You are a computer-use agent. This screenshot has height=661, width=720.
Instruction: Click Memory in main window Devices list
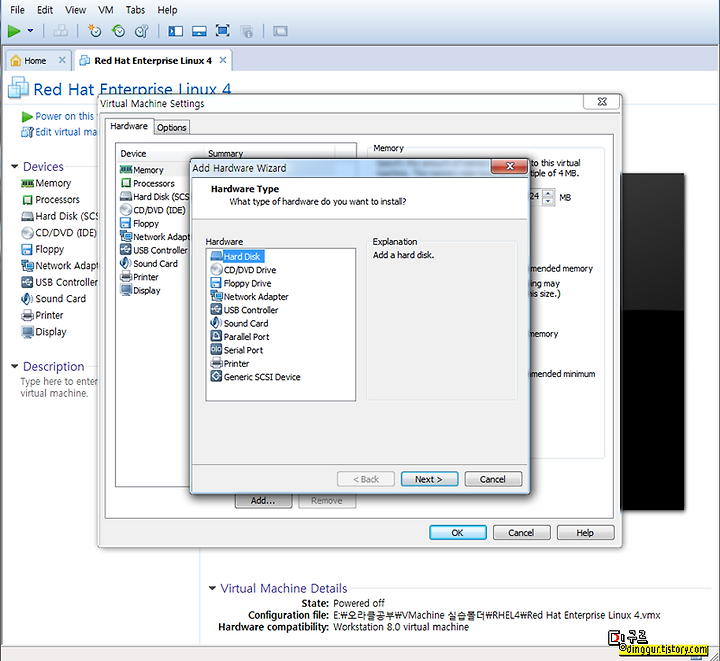pos(46,183)
